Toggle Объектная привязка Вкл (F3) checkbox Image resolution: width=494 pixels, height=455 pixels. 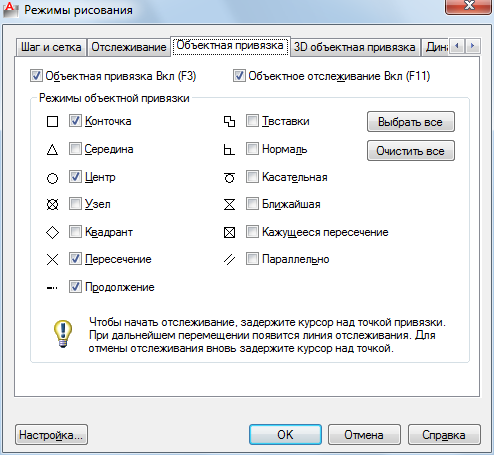coord(36,76)
